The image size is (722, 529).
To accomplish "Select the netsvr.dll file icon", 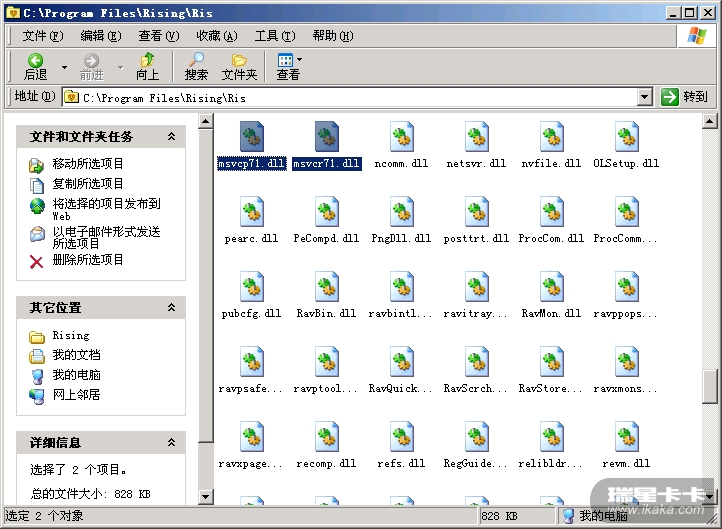I will coord(477,137).
